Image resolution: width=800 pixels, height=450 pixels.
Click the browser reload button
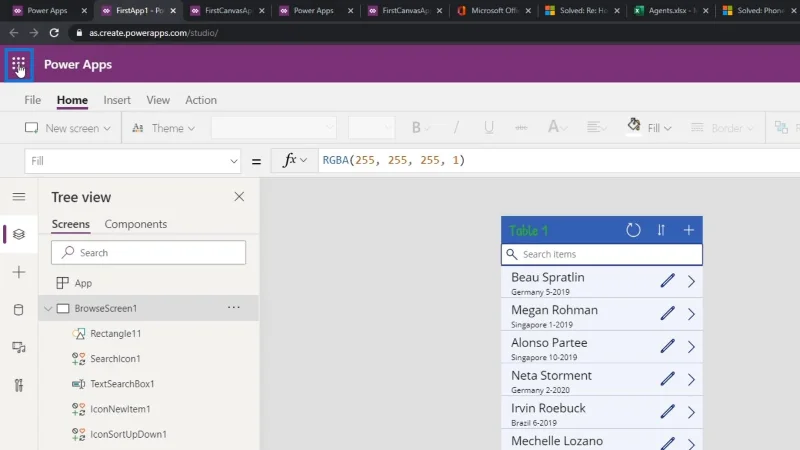(54, 33)
